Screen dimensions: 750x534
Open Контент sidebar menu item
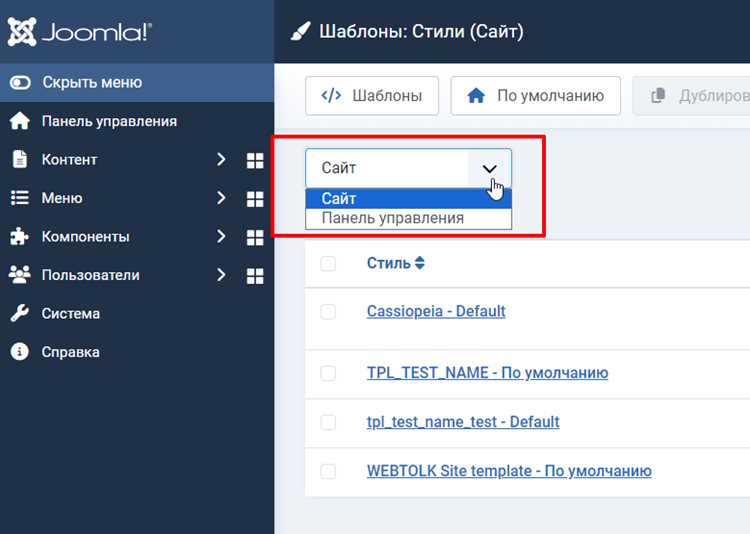pyautogui.click(x=69, y=159)
